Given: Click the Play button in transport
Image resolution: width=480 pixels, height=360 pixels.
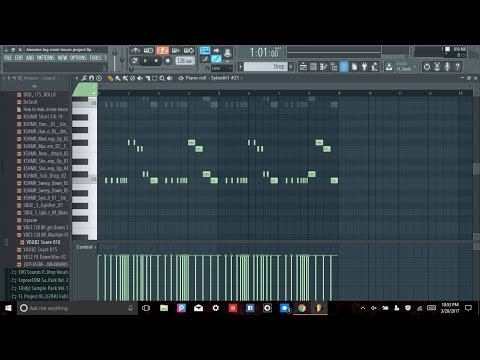Looking at the screenshot, I should point(145,61).
